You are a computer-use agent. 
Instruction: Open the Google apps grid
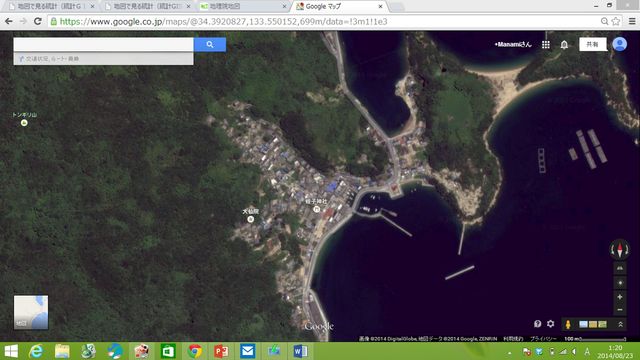(546, 44)
